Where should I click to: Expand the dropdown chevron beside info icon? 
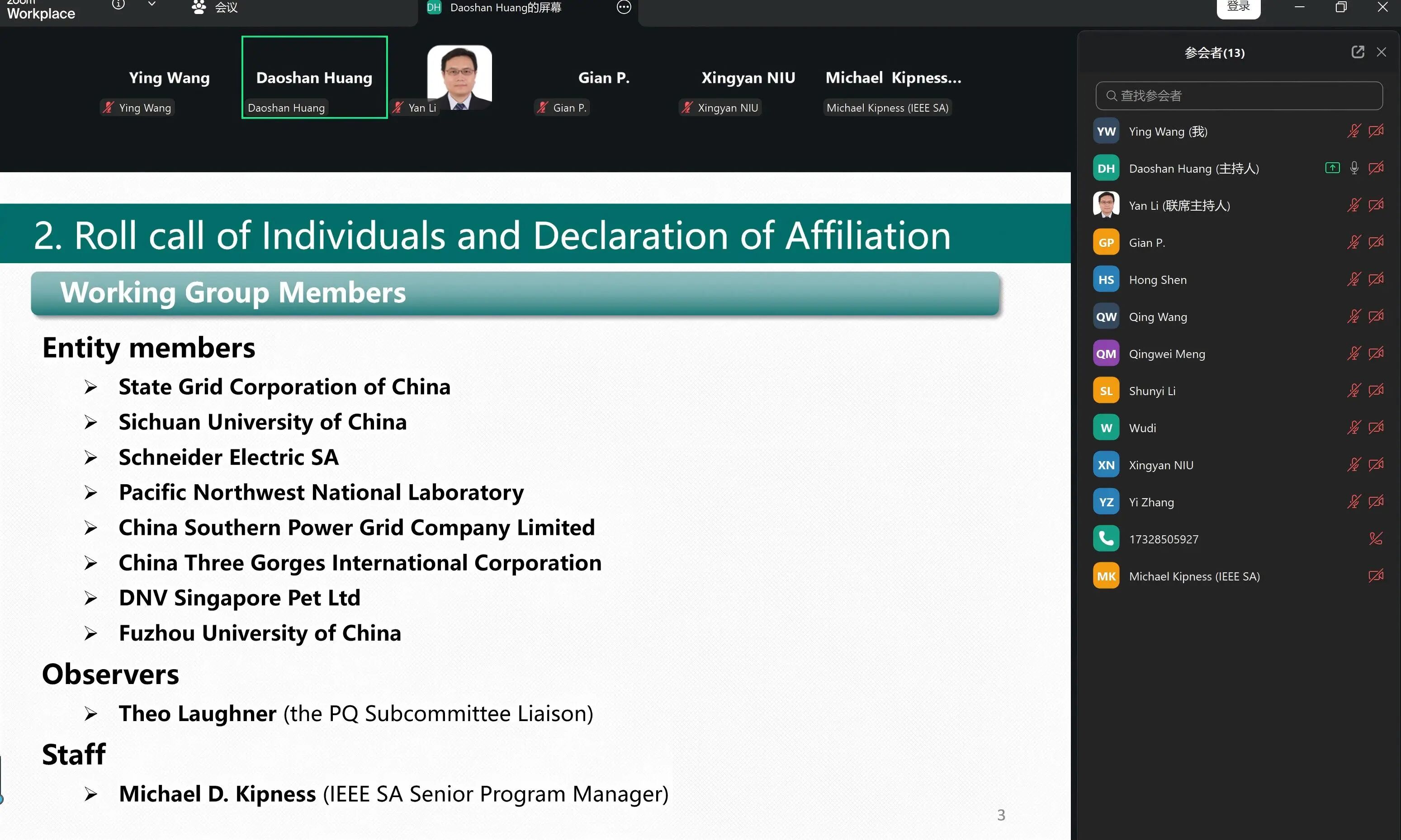(151, 5)
